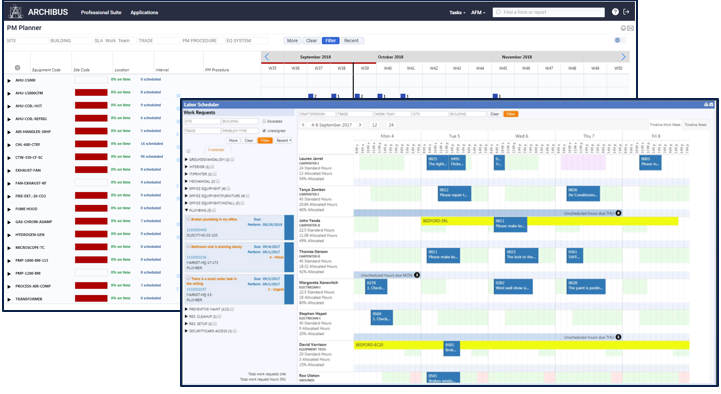Expand the PREVENTIVE MAINT work request group
Image resolution: width=721 pixels, height=394 pixels.
click(186, 309)
